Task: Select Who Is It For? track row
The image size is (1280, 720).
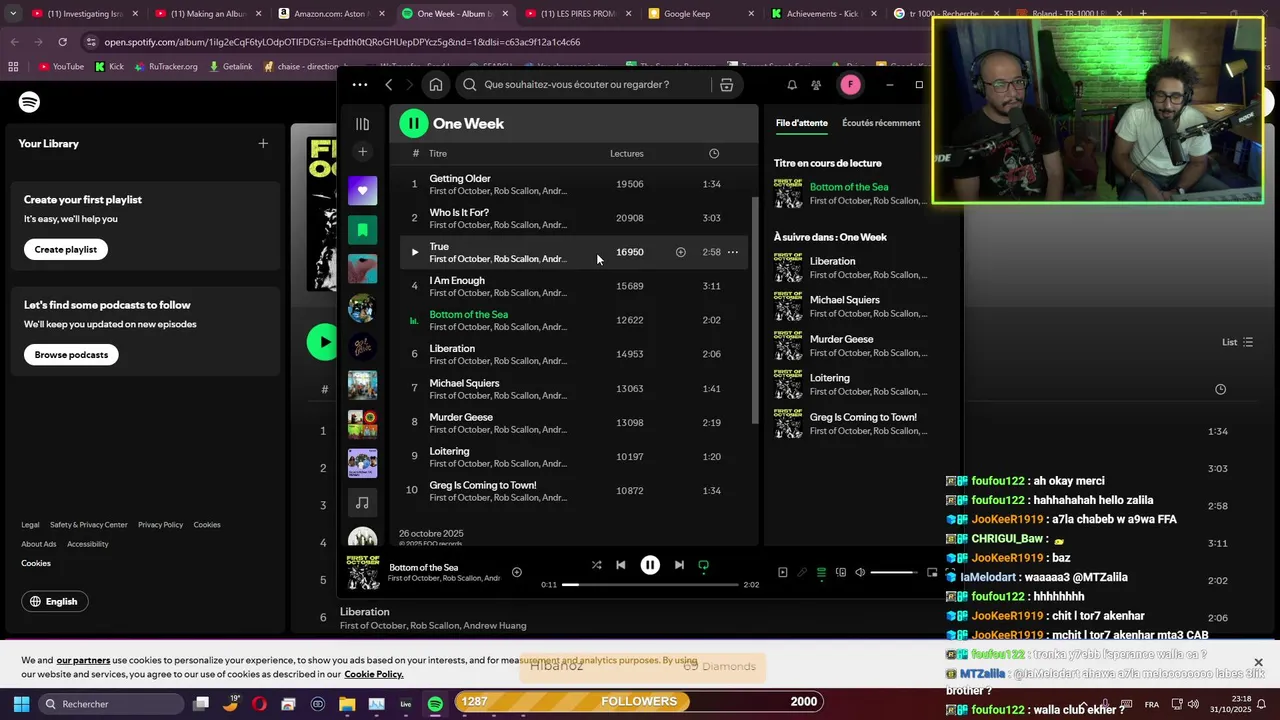Action: [573, 218]
